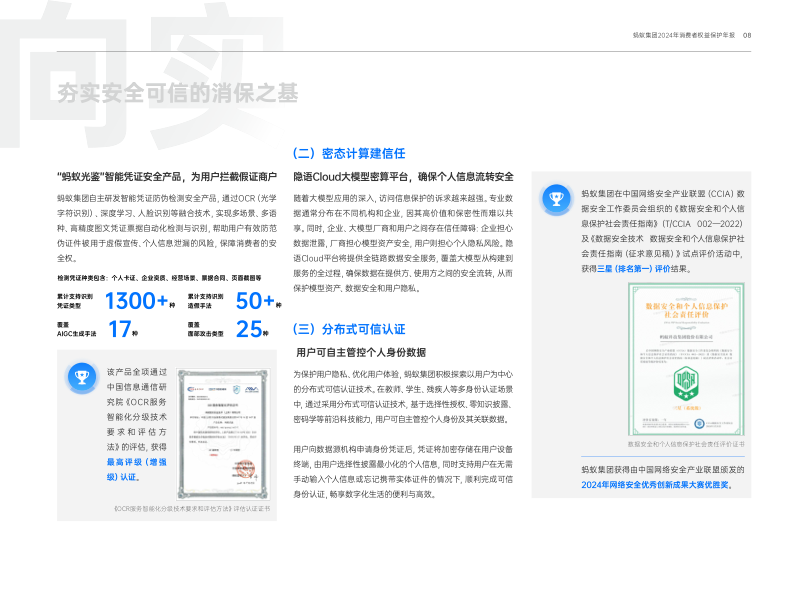Click label 覆盖AIGC生成手法

point(77,329)
